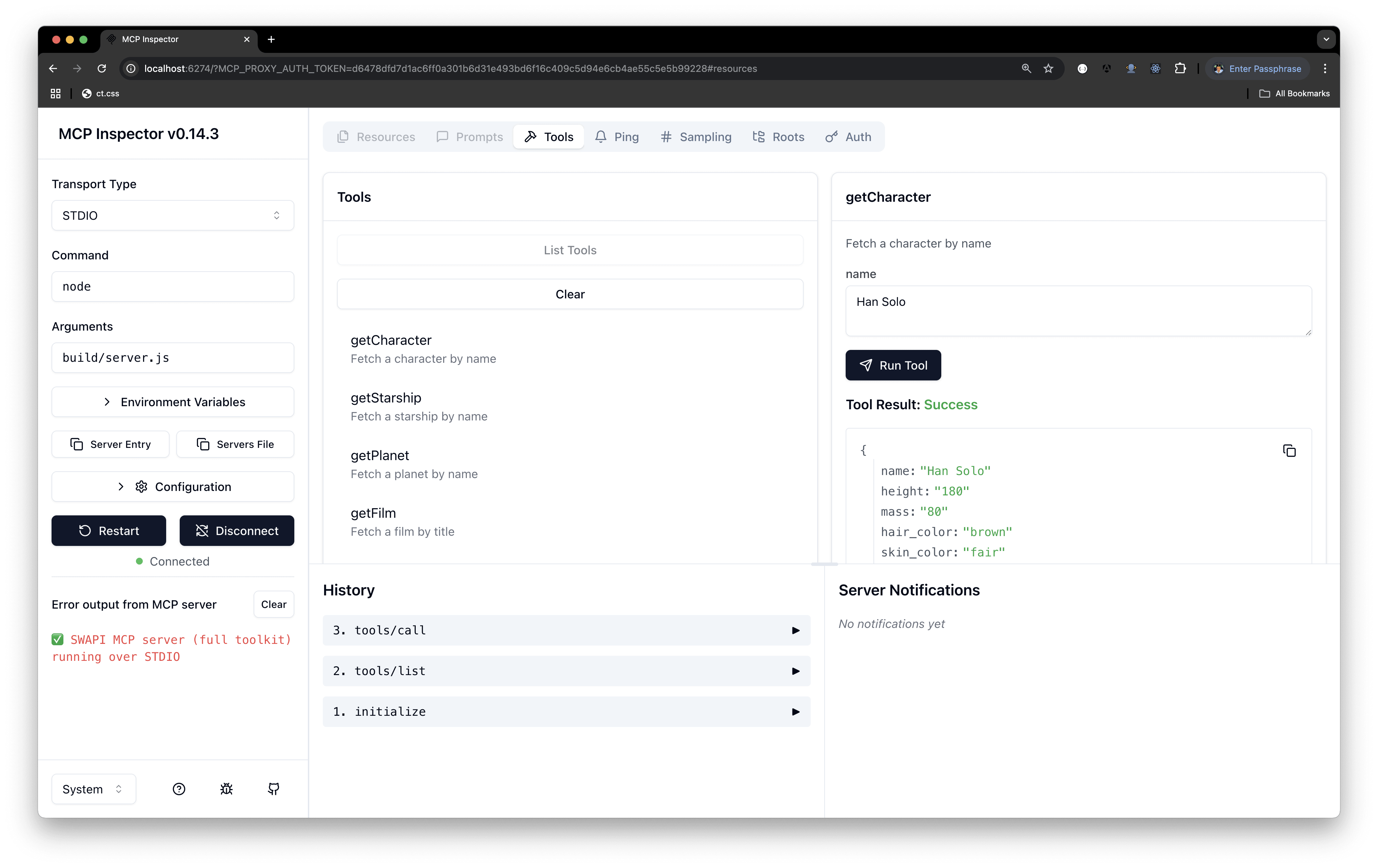Image resolution: width=1378 pixels, height=868 pixels.
Task: Reload the page in the browser
Action: pyautogui.click(x=102, y=69)
